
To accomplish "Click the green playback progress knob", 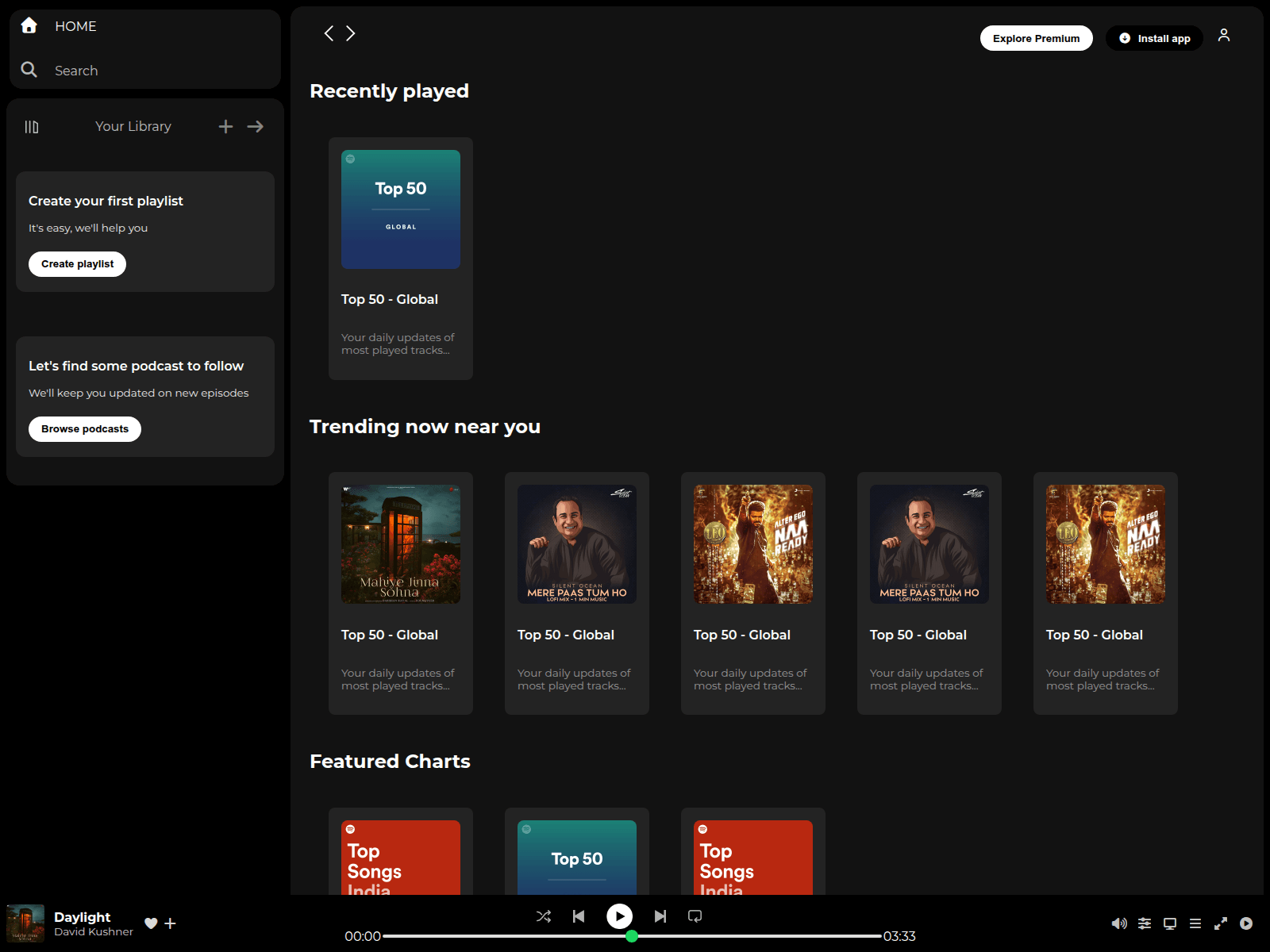I will 632,936.
